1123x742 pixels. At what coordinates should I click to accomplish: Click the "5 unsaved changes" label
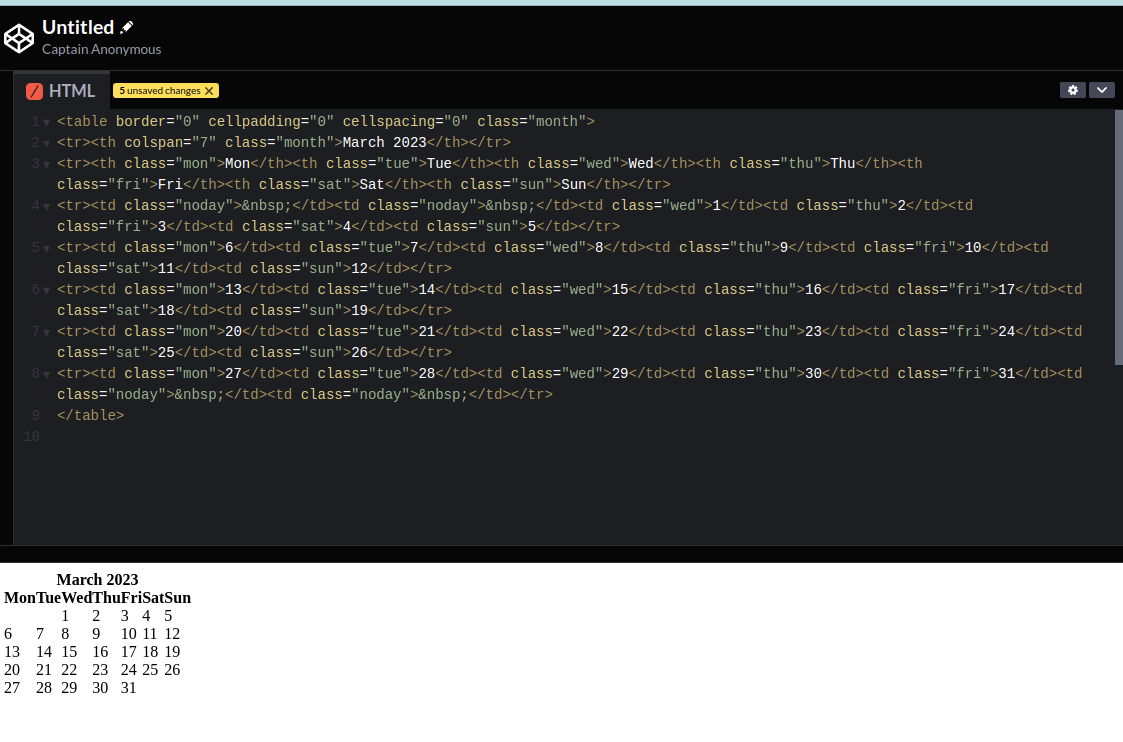[x=160, y=91]
